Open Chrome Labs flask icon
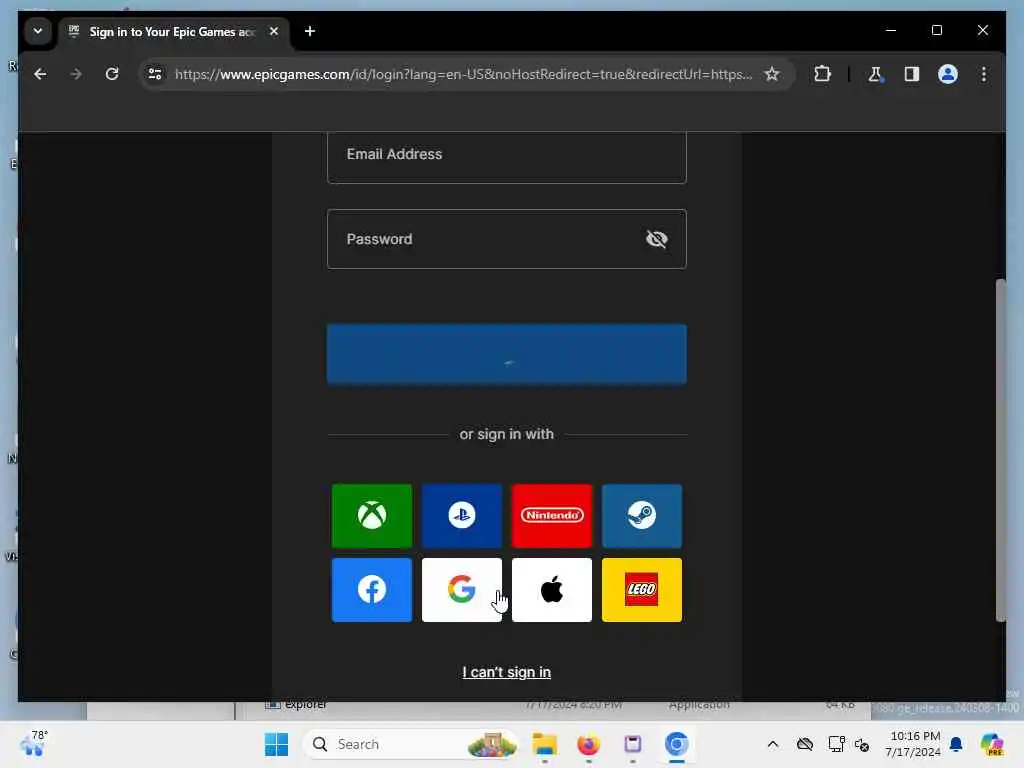 tap(875, 74)
